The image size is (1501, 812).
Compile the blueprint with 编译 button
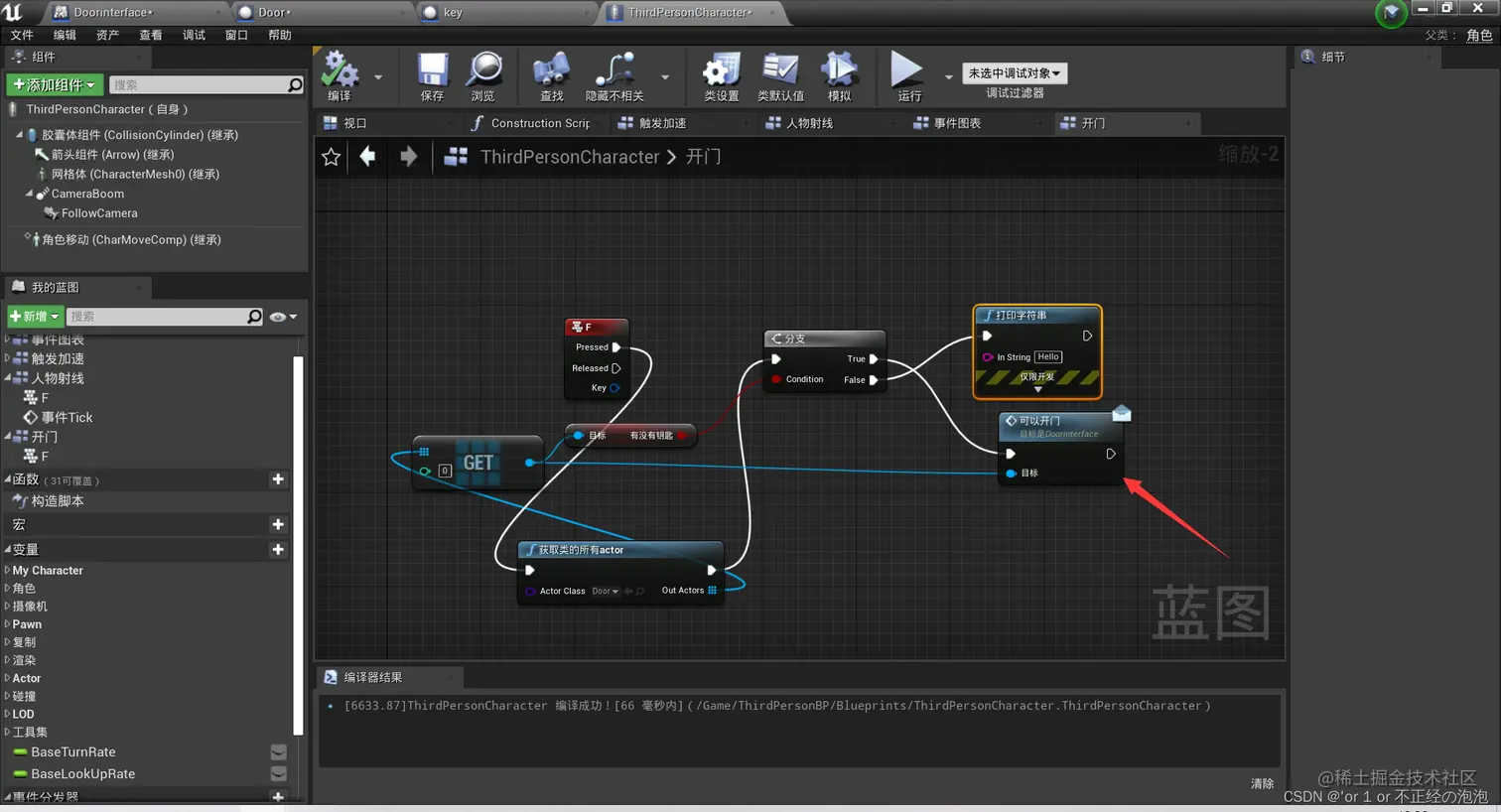341,75
